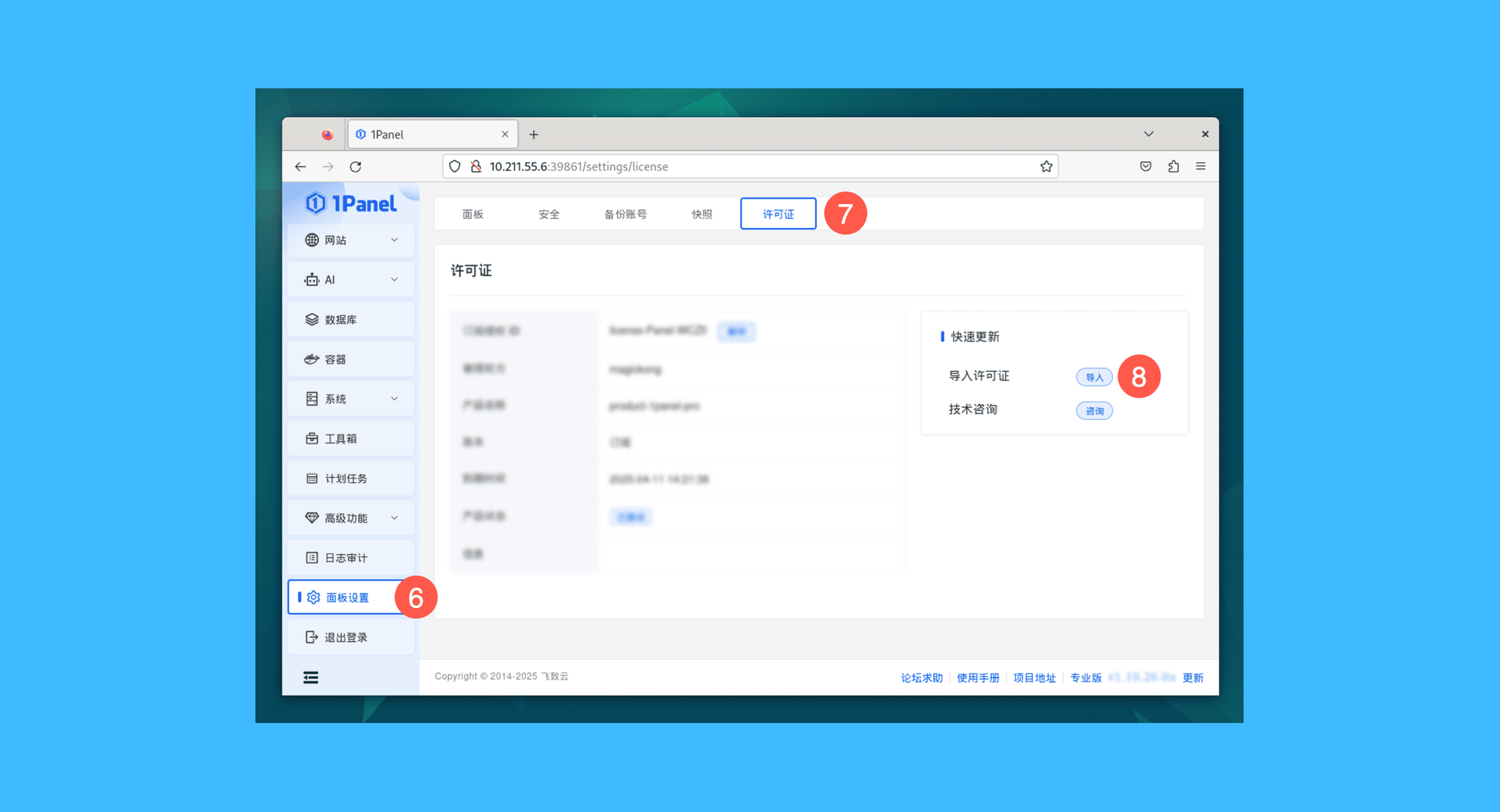The height and width of the screenshot is (812, 1500).
Task: Open 日志审计 in the sidebar
Action: coord(351,558)
